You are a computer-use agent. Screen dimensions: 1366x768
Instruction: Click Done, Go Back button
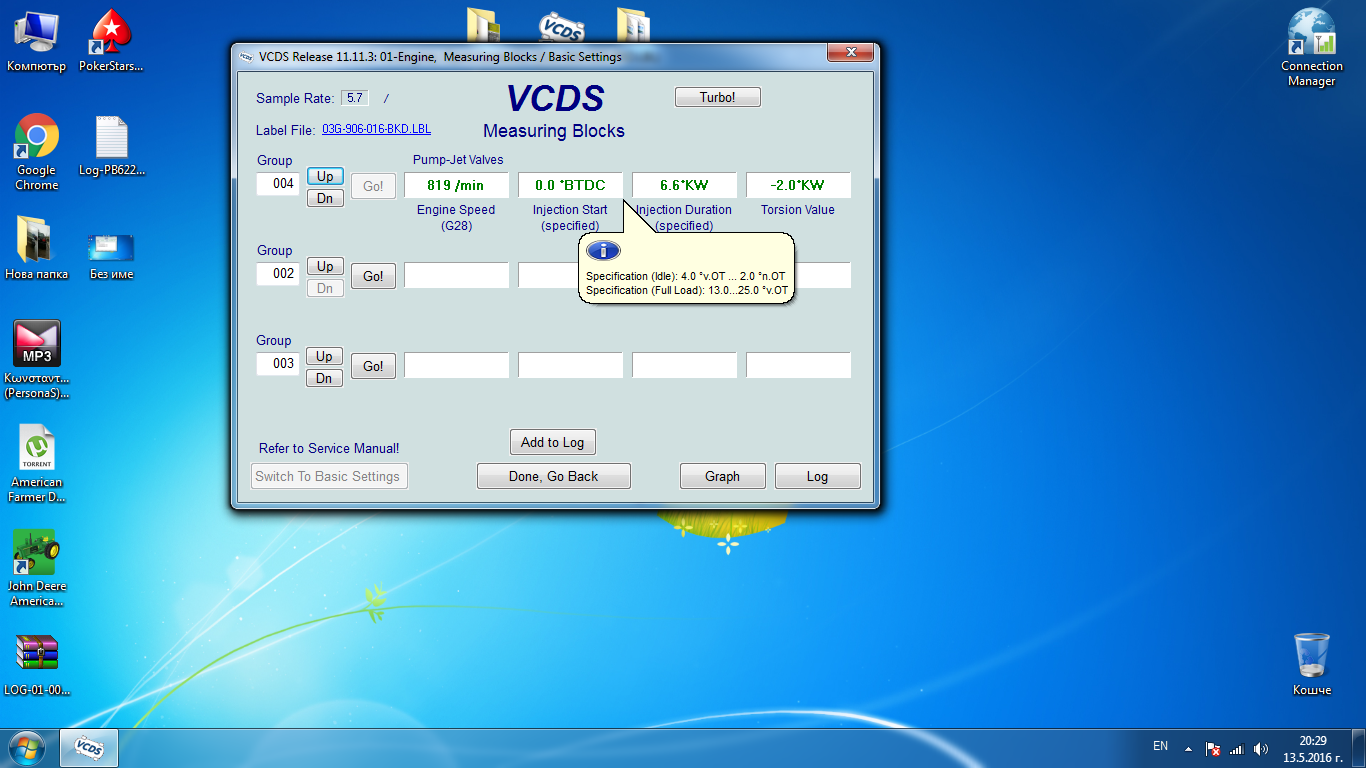[x=553, y=476]
